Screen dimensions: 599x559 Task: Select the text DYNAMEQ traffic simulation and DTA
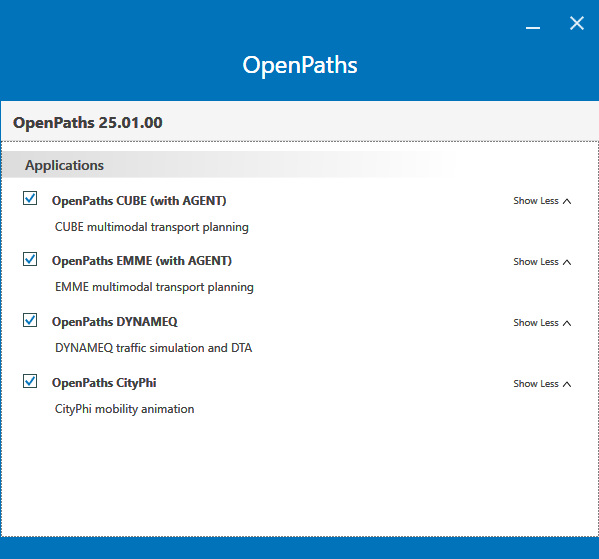154,348
